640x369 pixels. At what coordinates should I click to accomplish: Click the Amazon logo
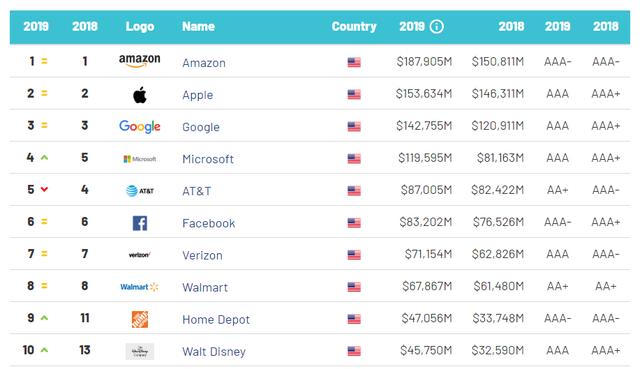pos(140,61)
